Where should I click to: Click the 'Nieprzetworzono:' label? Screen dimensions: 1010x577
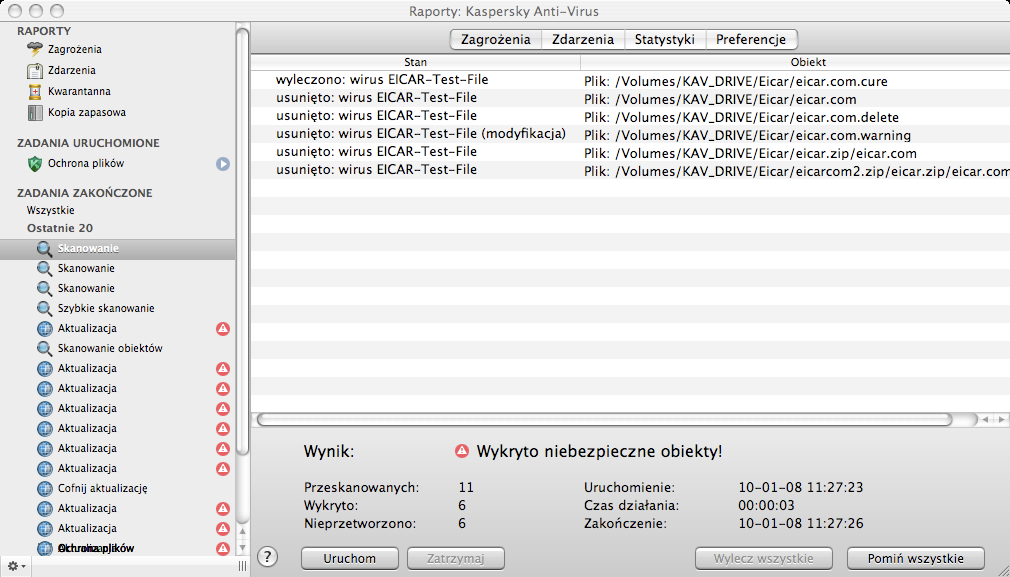coord(360,524)
